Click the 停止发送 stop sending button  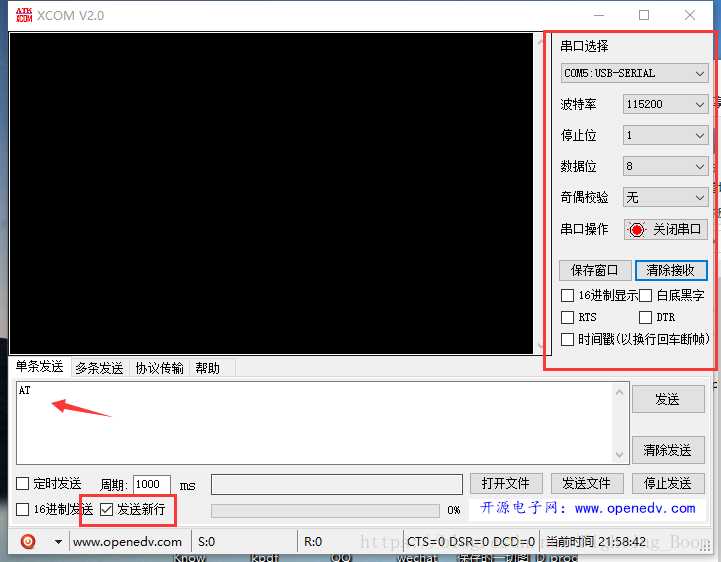pos(668,483)
